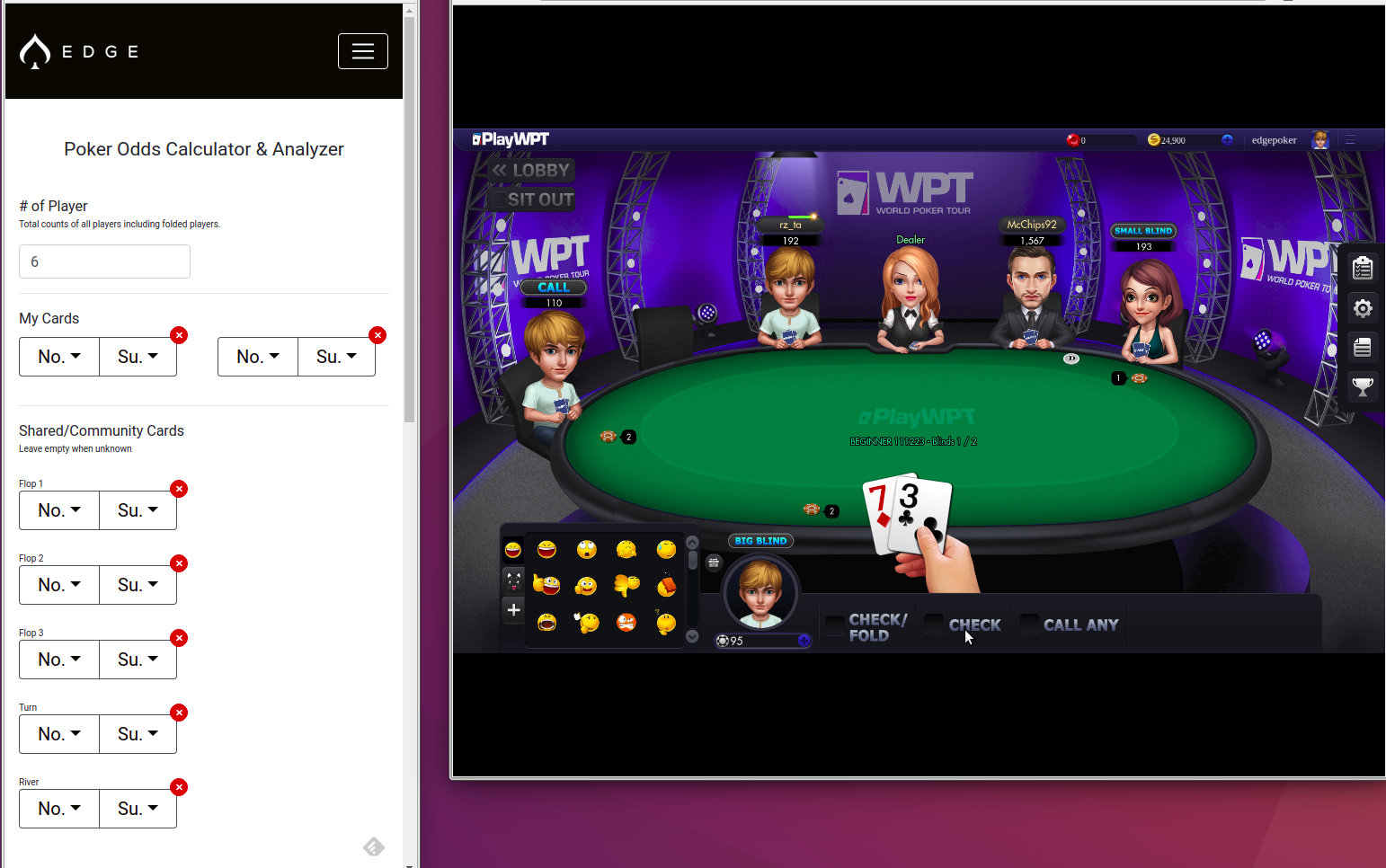Click the PlayWPT logo in top bar
This screenshot has height=868, width=1386.
511,139
